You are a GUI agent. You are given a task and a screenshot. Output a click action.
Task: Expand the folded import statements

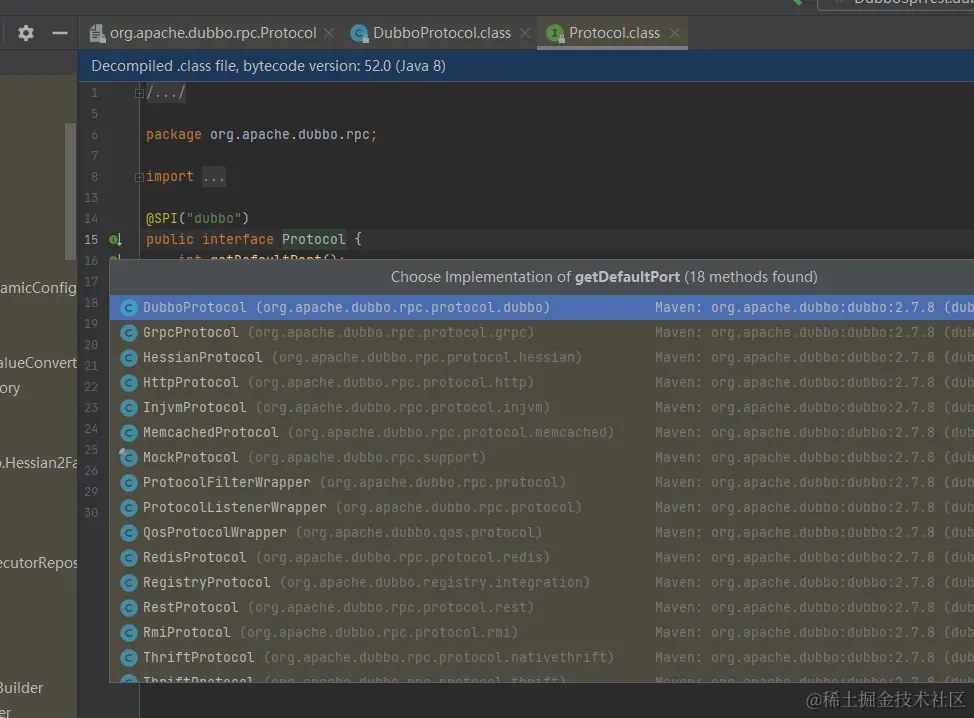139,177
